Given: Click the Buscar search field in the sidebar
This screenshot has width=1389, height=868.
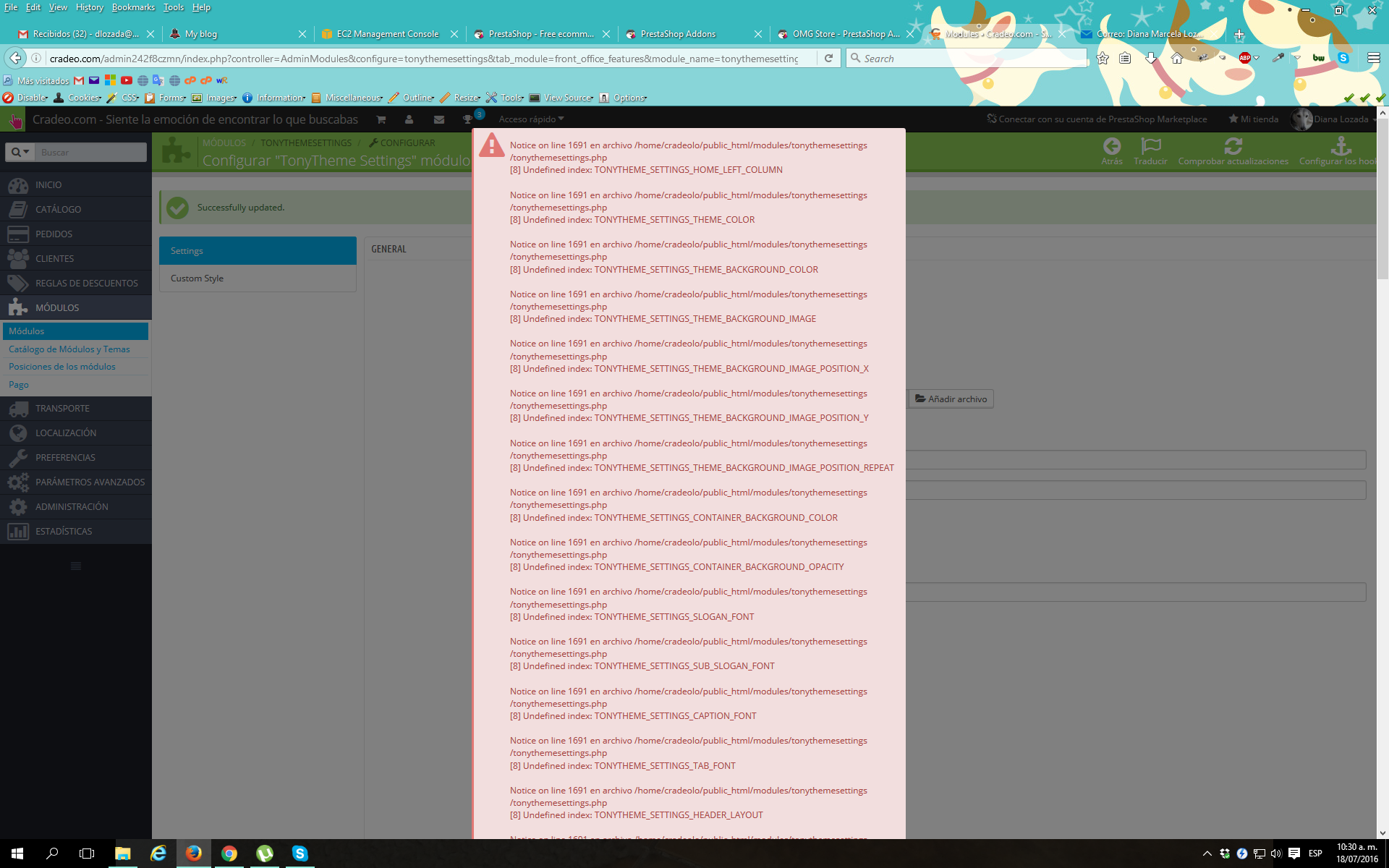Looking at the screenshot, I should [x=91, y=152].
